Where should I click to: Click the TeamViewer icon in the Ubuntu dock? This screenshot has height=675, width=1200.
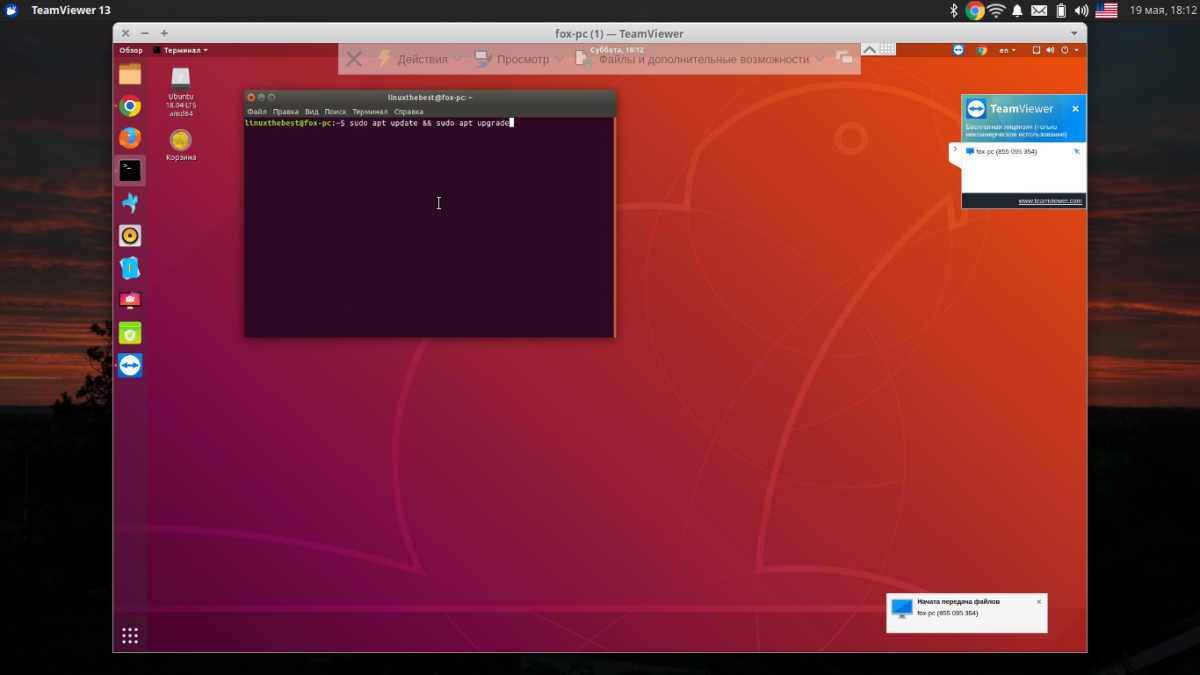[x=130, y=365]
